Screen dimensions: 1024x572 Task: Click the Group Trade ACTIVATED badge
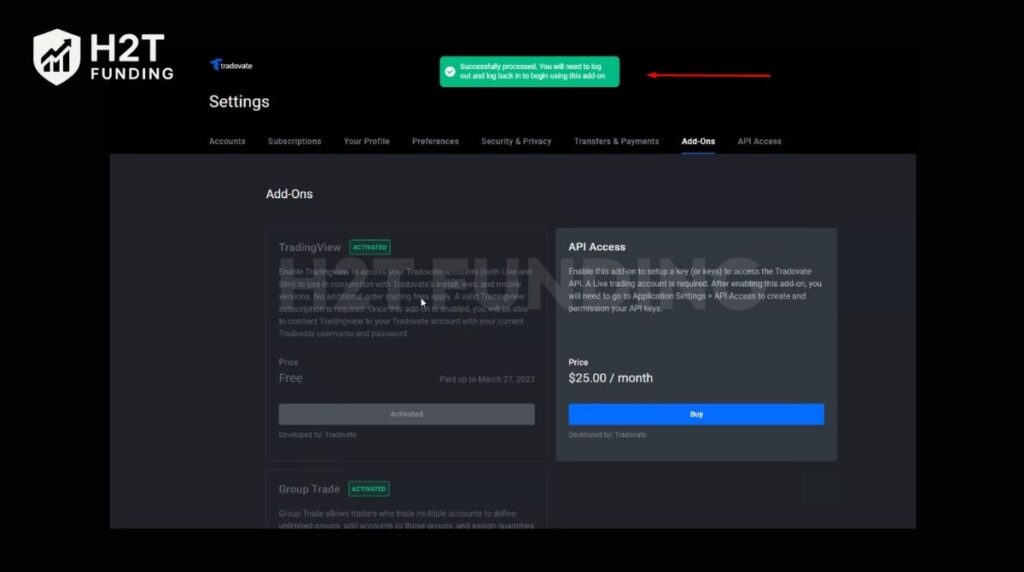click(x=368, y=488)
